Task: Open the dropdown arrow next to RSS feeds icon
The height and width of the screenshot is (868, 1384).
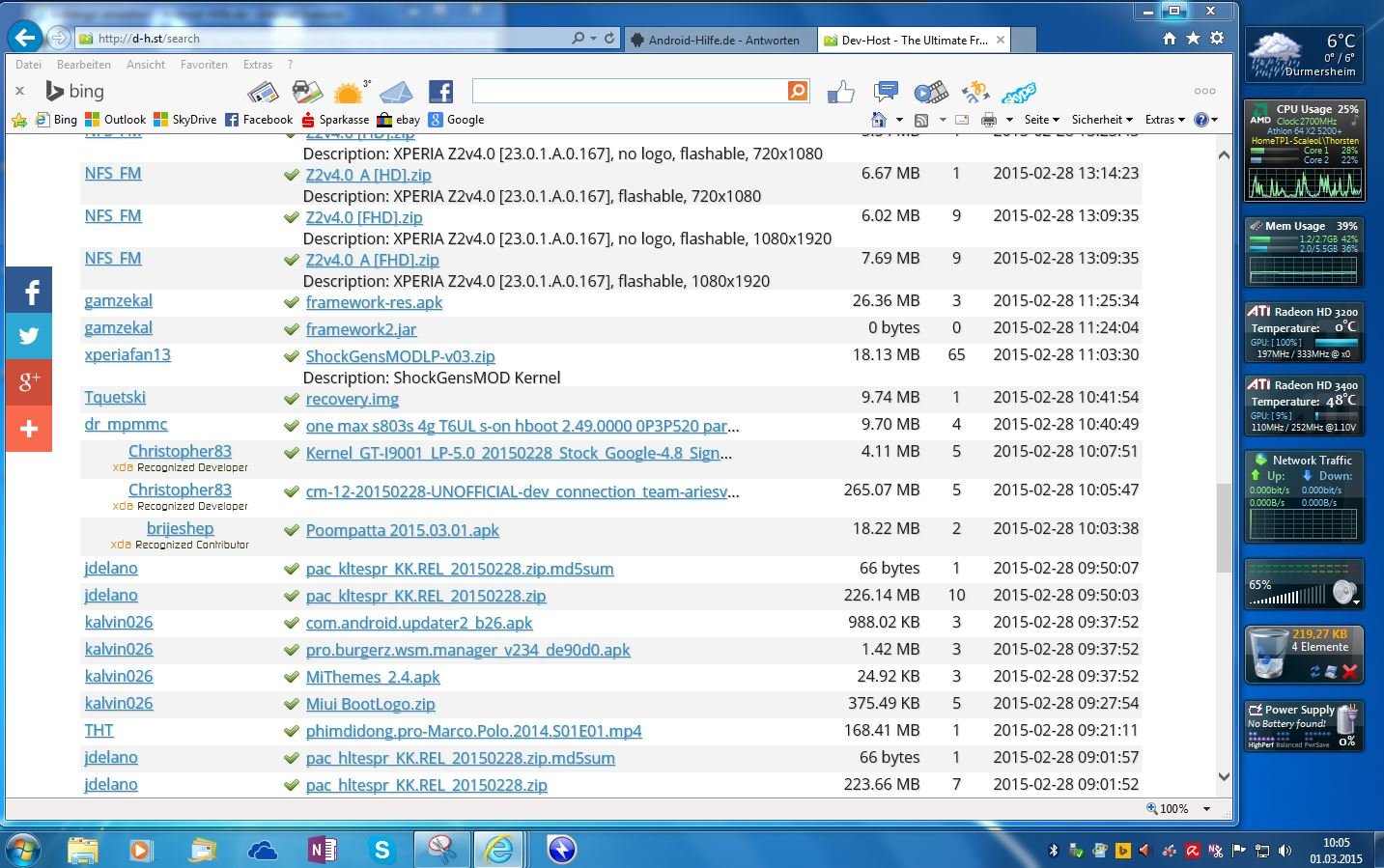Action: (942, 120)
